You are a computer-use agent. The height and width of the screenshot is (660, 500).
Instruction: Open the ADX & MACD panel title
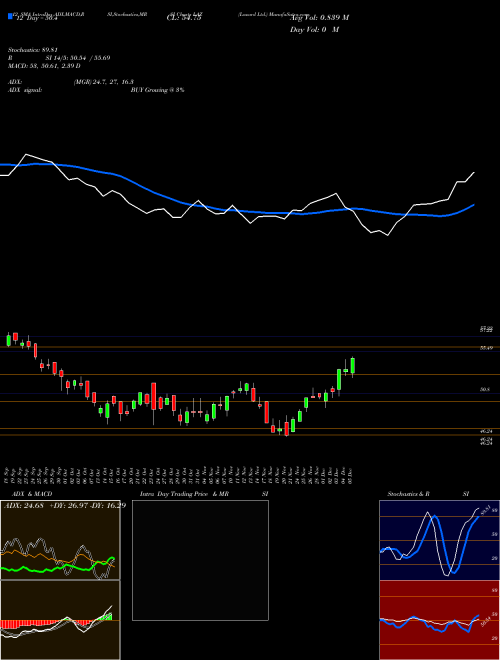click(x=32, y=494)
